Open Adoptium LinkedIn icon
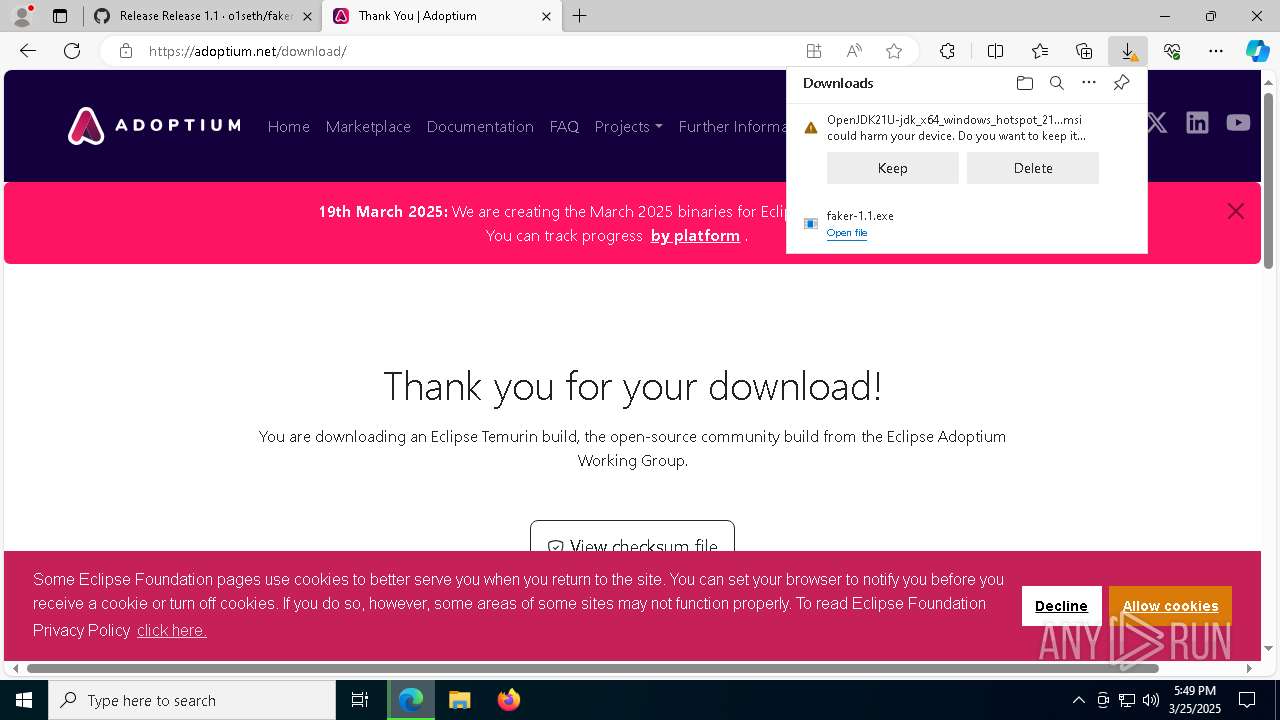The image size is (1280, 720). (1197, 123)
